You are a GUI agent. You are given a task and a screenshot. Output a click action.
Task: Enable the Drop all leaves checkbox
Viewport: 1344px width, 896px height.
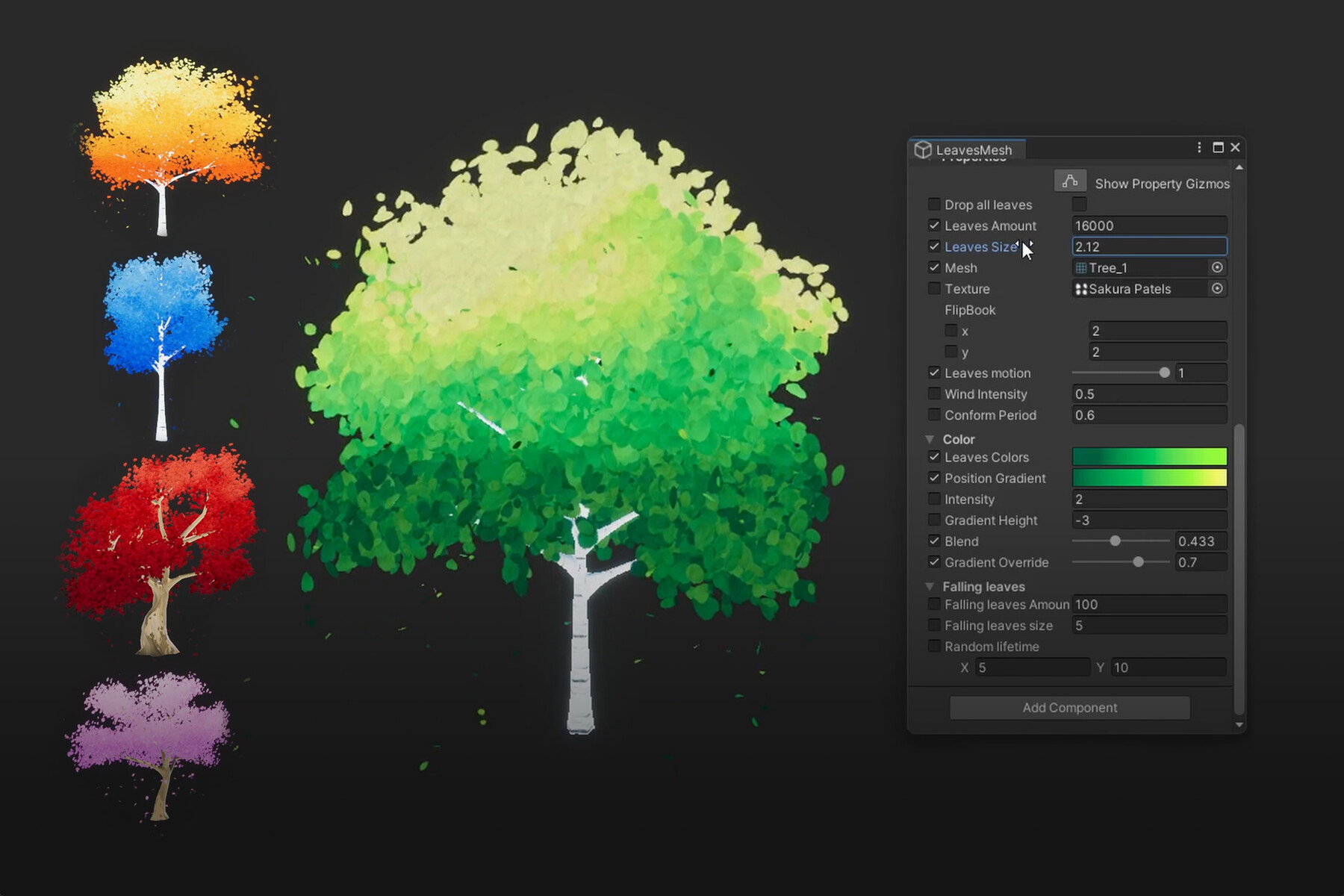coord(934,204)
